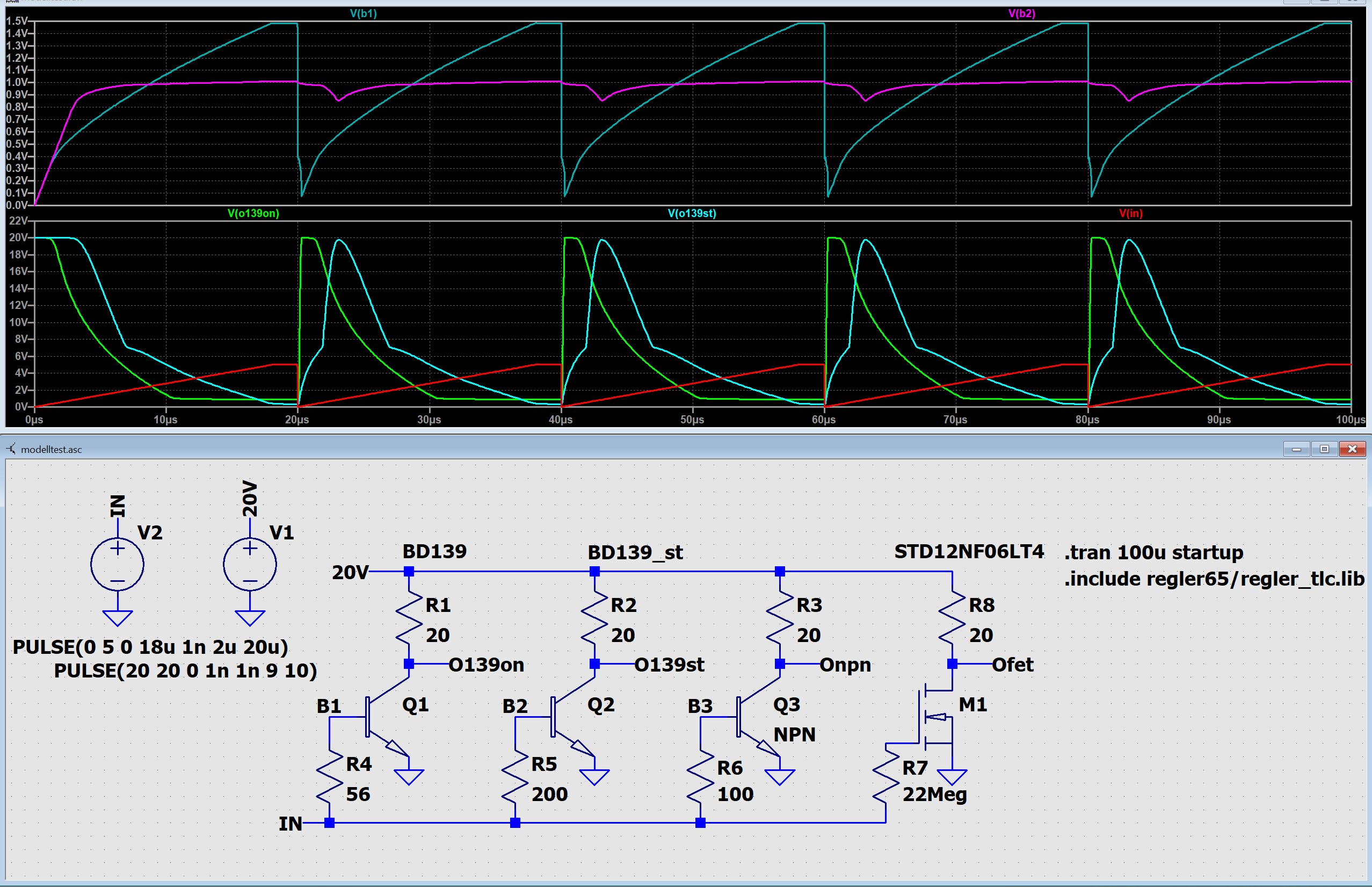Select the M1 MOSFET symbol
The image size is (1372, 887).
click(934, 718)
